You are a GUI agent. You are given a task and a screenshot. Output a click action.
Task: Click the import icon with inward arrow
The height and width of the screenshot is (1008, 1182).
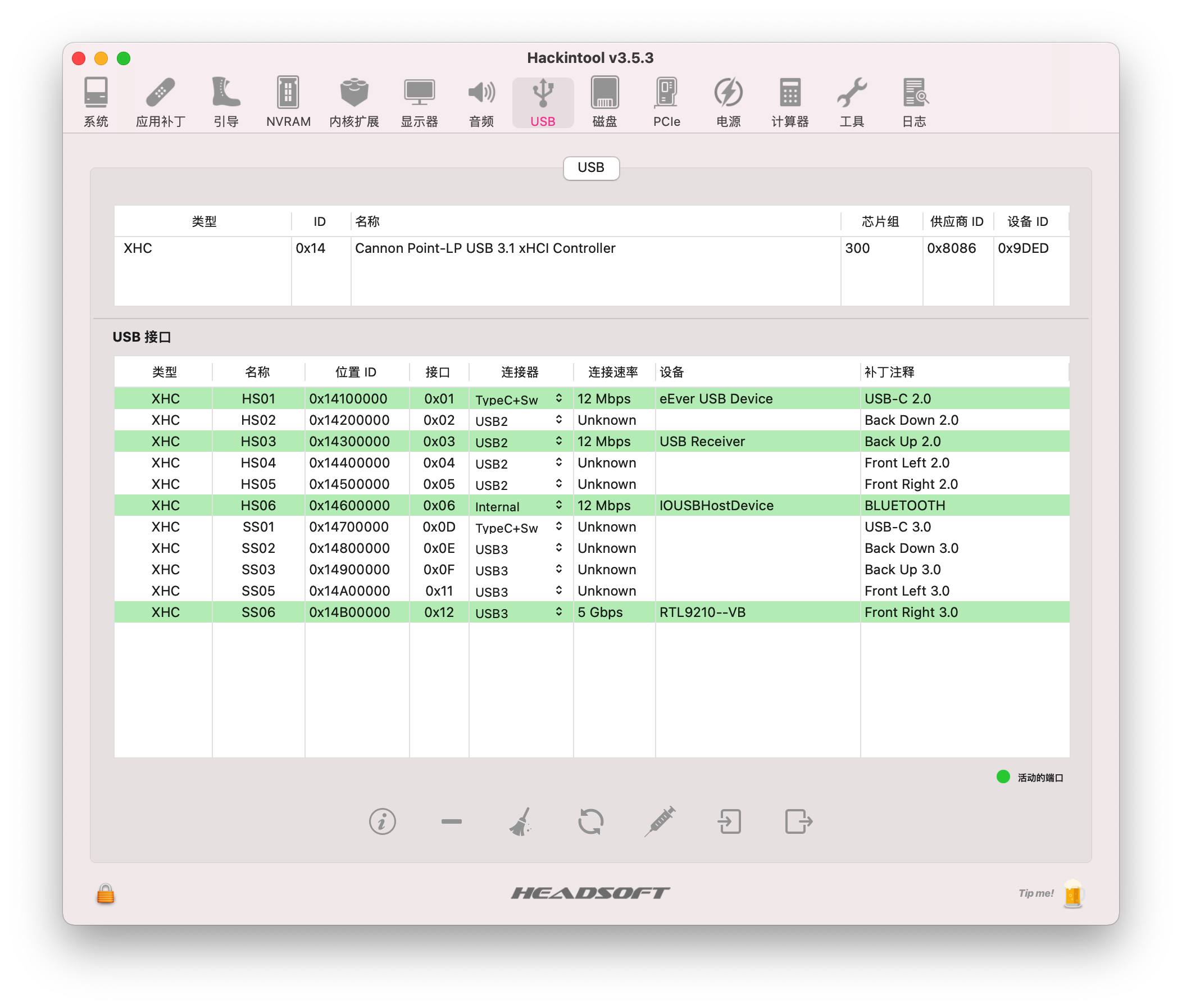729,821
